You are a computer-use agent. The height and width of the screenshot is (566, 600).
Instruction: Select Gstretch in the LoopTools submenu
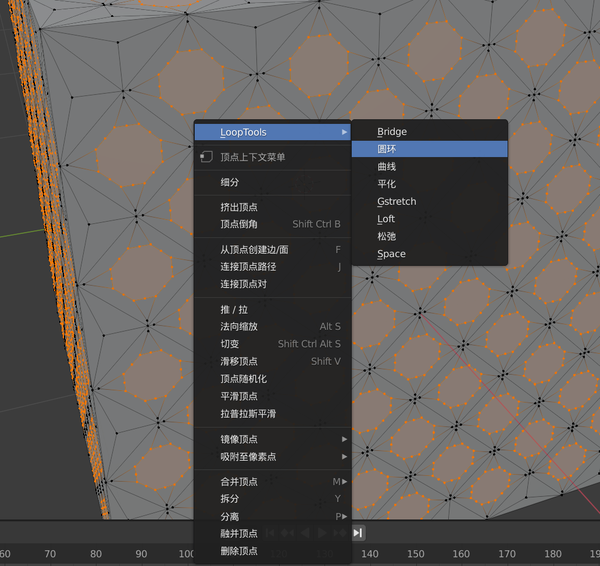click(429, 201)
